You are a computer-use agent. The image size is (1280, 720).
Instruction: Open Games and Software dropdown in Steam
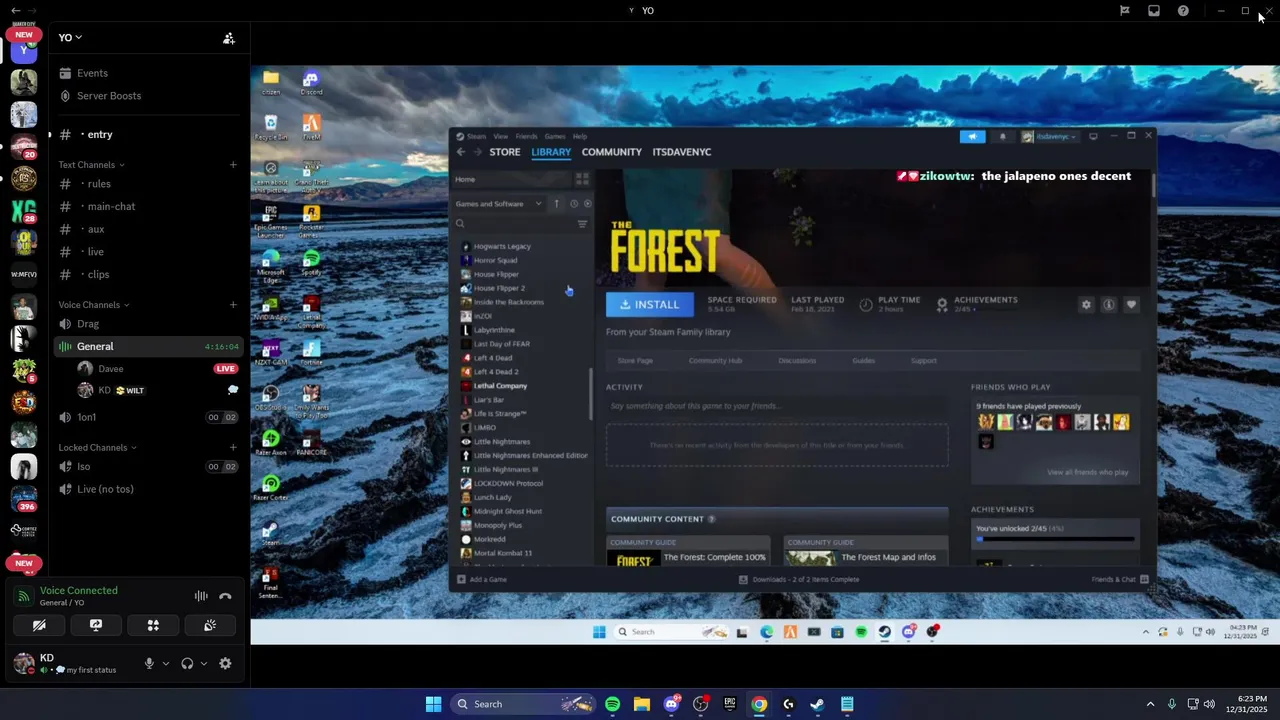(x=498, y=204)
